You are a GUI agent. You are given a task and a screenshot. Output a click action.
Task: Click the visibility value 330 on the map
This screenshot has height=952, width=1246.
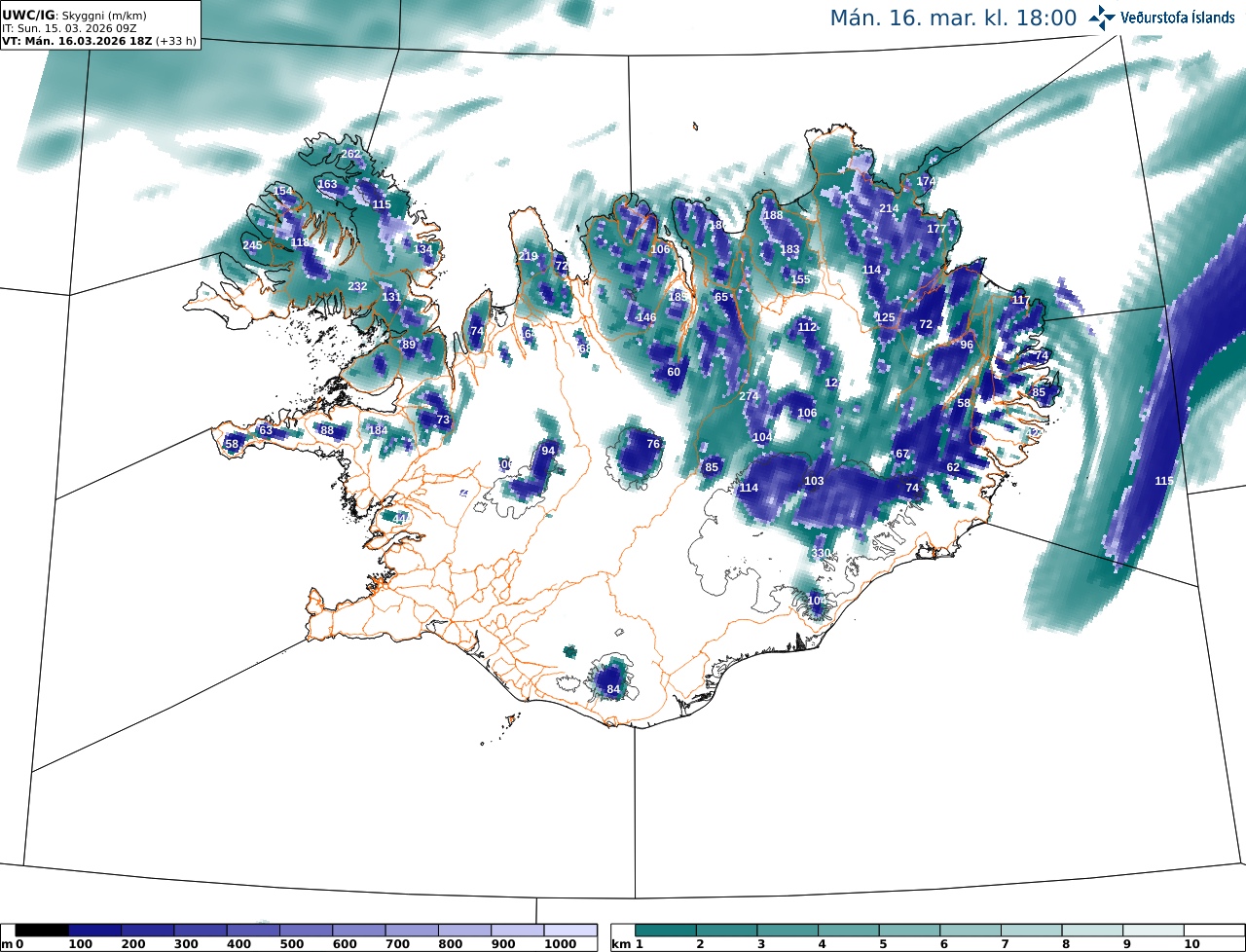822,553
